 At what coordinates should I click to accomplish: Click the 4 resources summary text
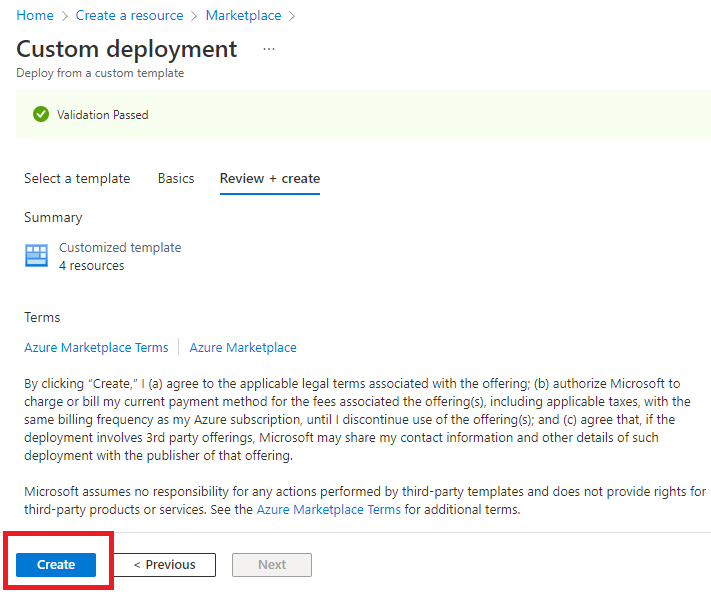point(92,266)
